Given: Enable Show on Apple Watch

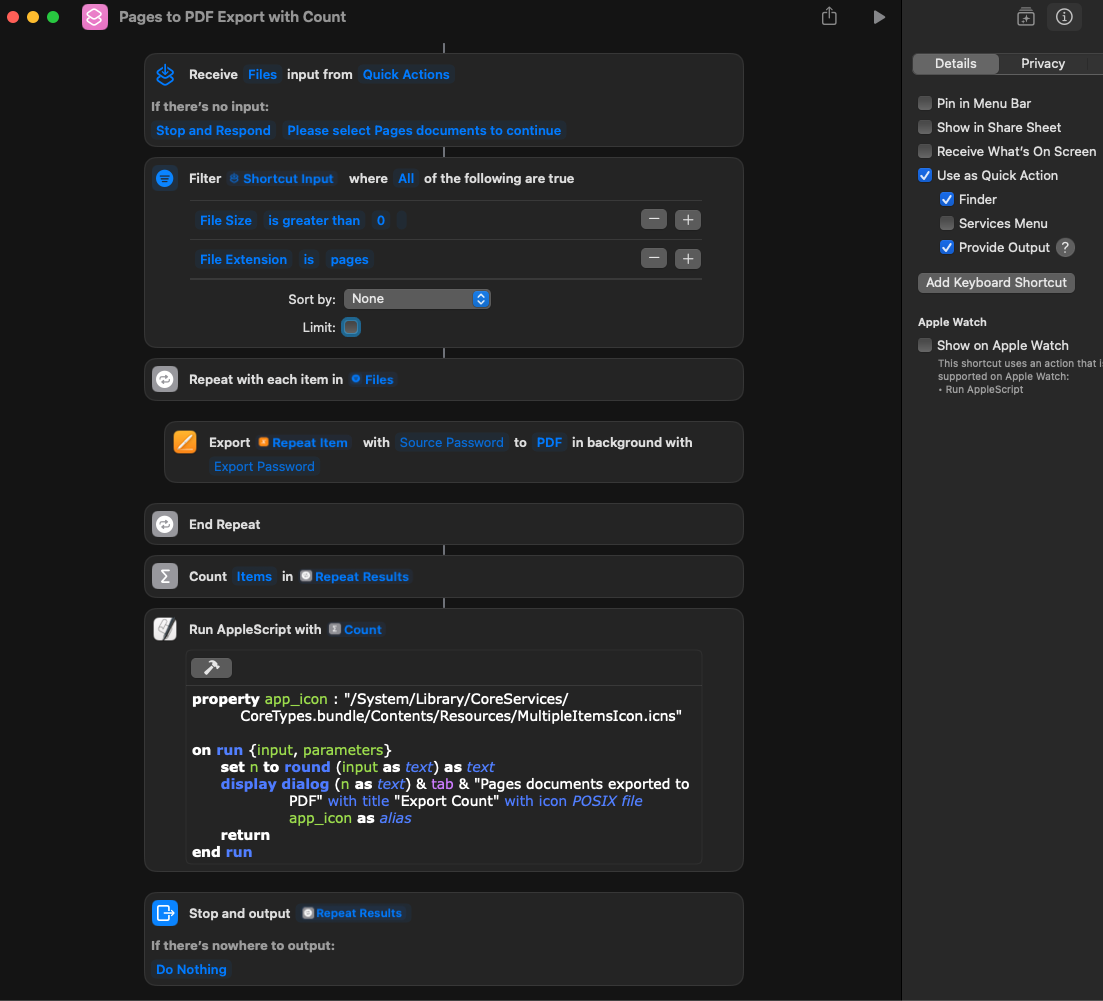Looking at the screenshot, I should pos(925,345).
